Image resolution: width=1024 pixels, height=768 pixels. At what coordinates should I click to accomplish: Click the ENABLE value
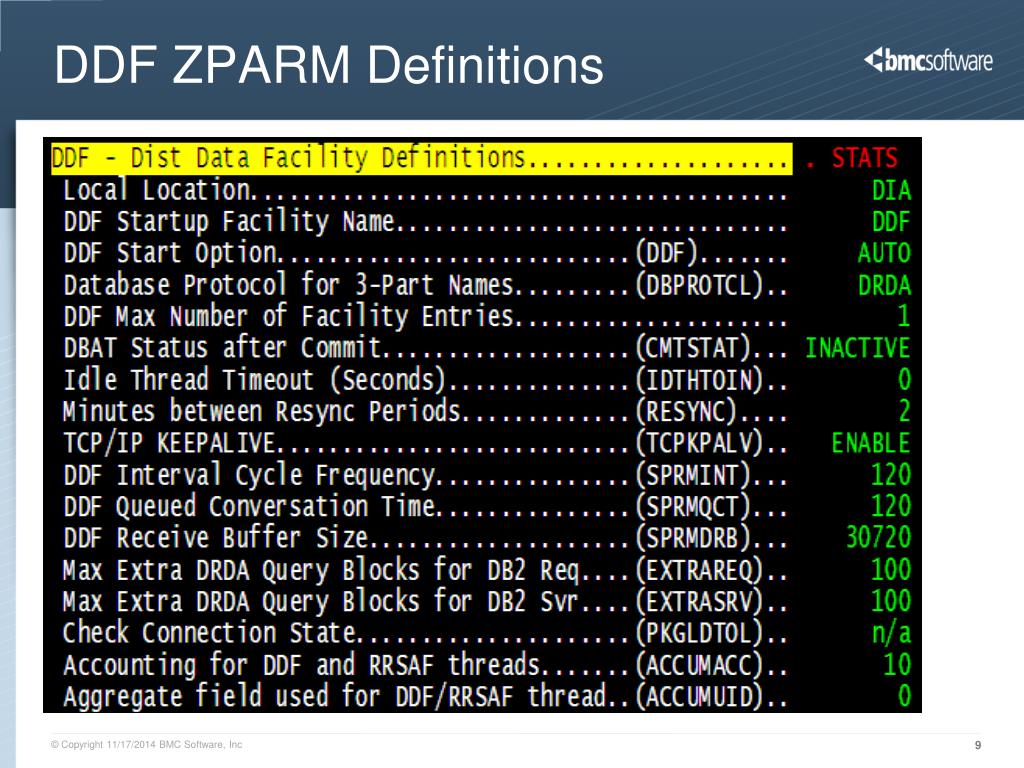tap(871, 443)
